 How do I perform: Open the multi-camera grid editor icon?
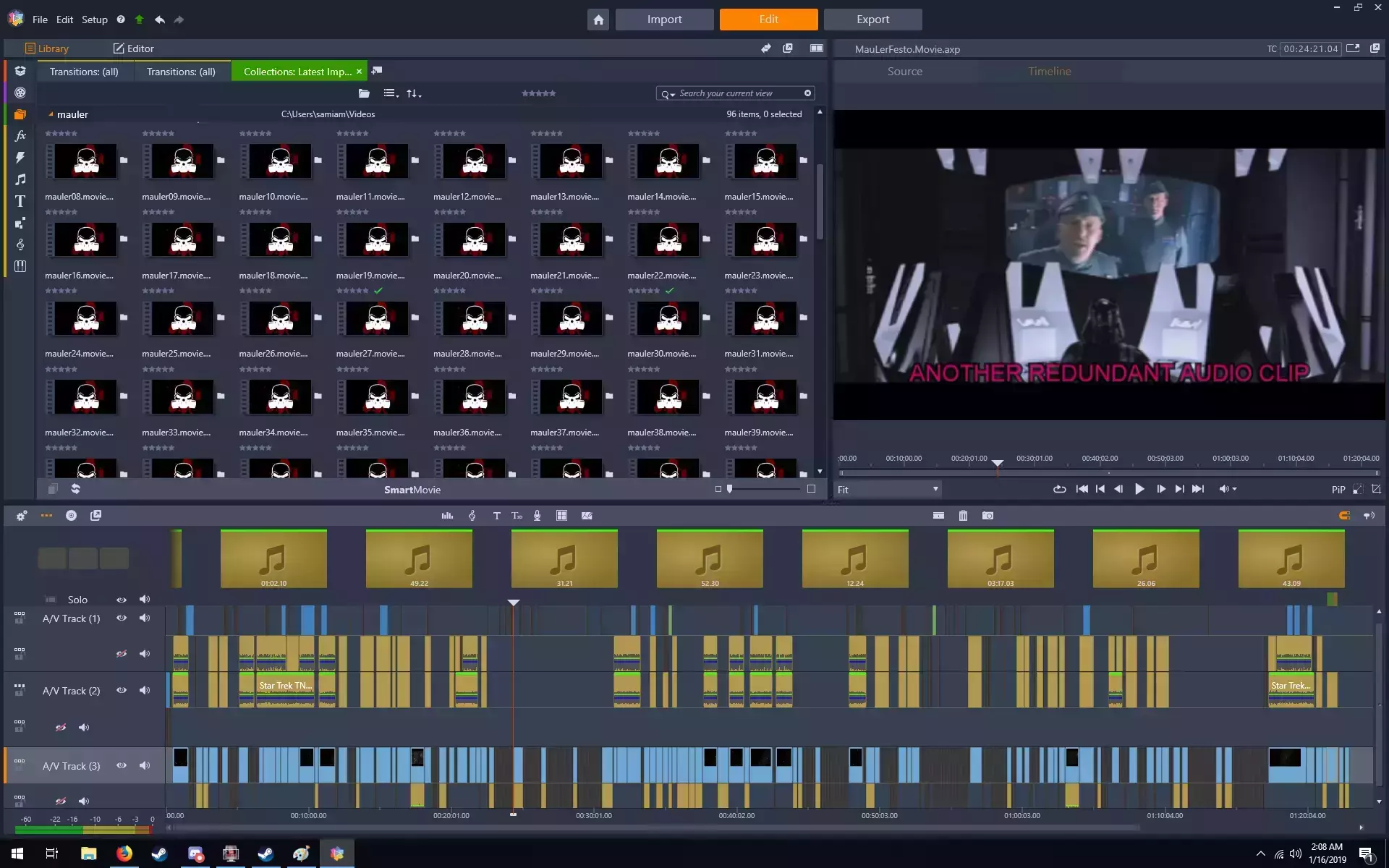click(561, 516)
